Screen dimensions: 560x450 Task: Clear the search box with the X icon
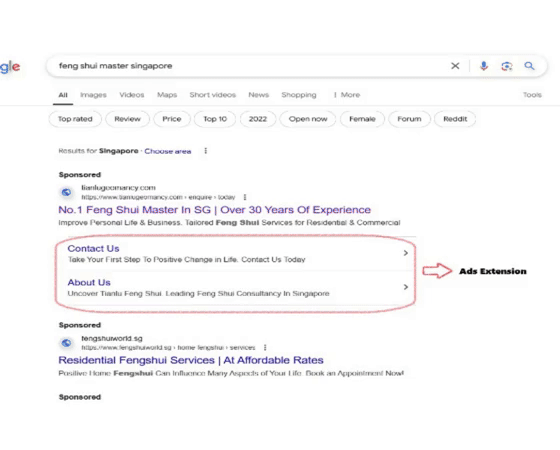[x=455, y=66]
